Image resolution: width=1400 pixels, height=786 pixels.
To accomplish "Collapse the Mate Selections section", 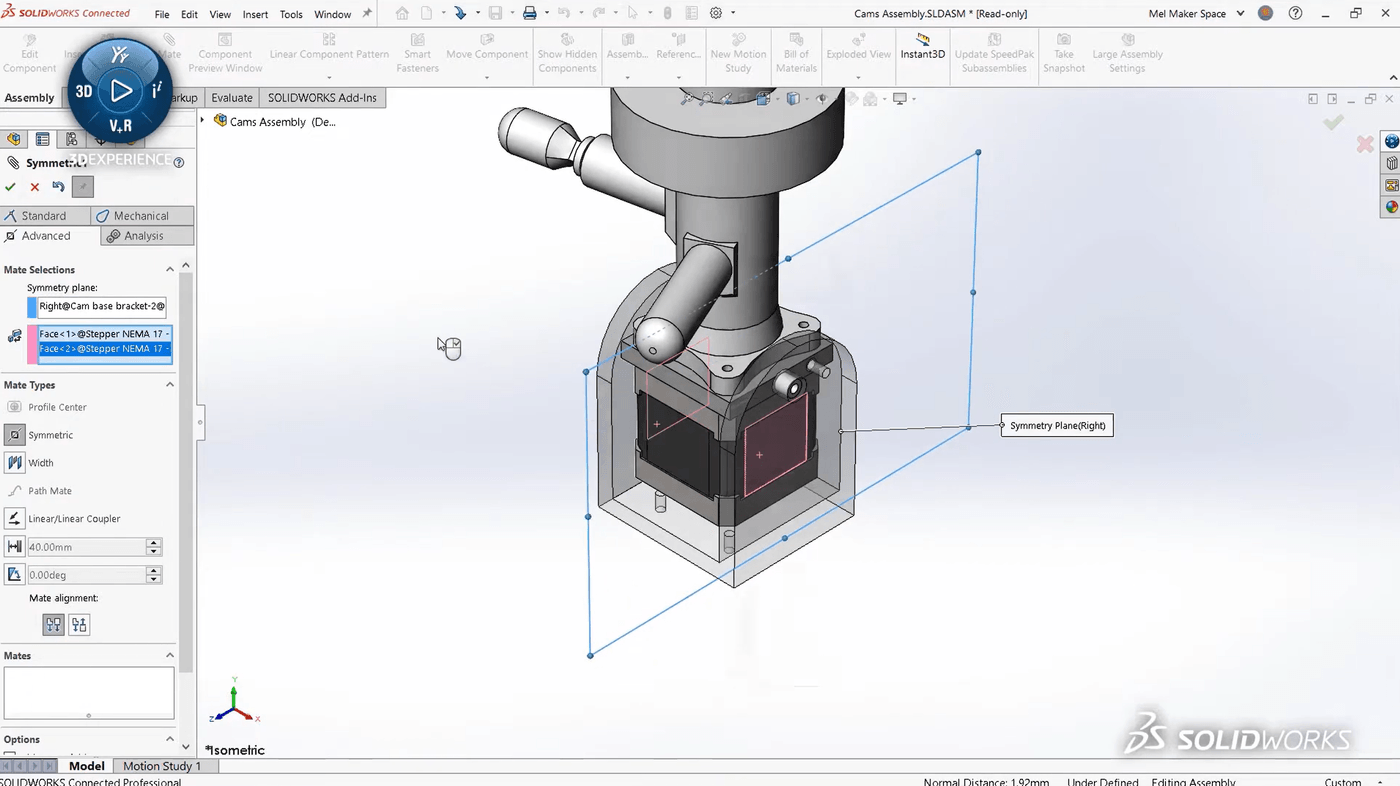I will (169, 269).
